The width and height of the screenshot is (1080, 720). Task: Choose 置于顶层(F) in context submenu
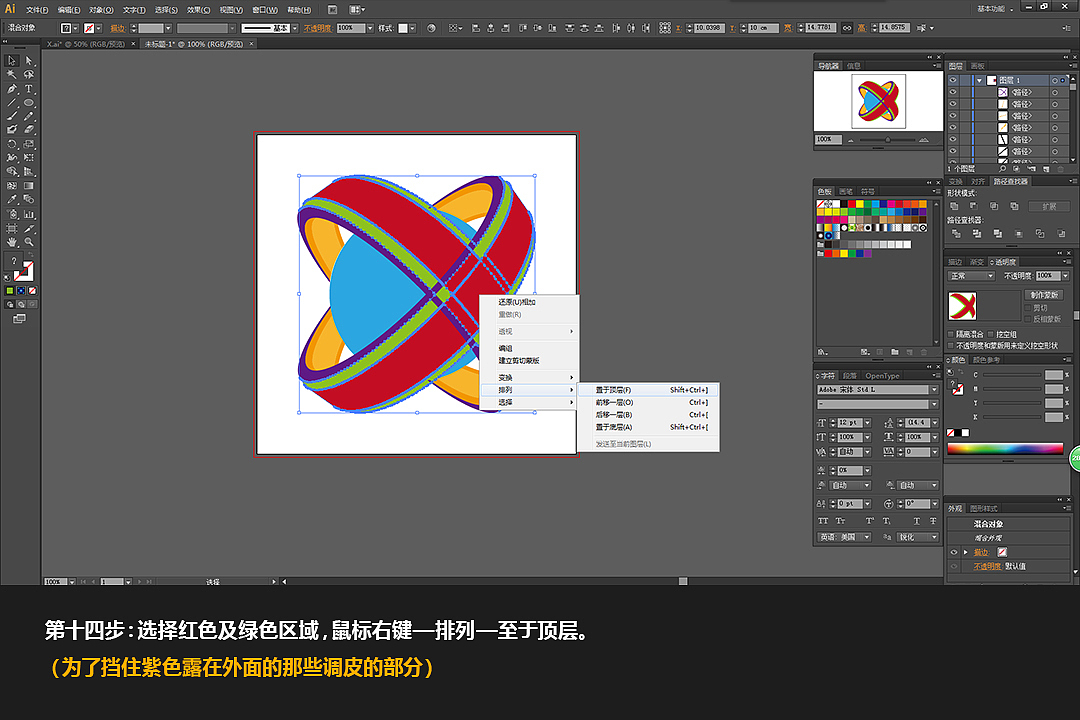(x=648, y=390)
